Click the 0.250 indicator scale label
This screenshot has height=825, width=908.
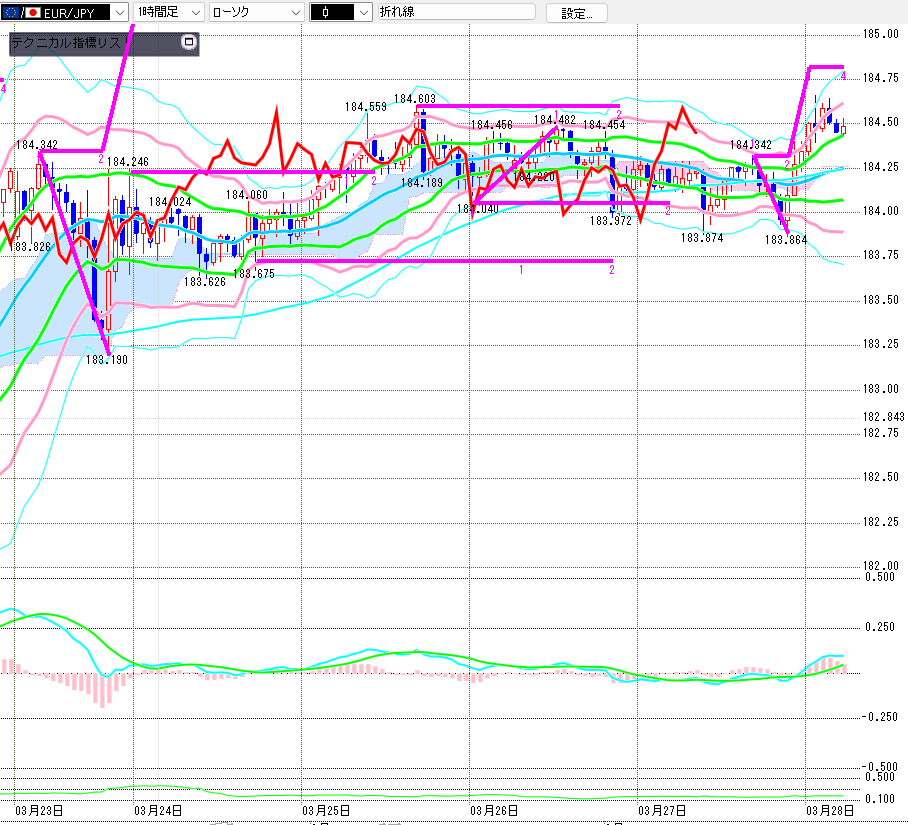point(880,627)
